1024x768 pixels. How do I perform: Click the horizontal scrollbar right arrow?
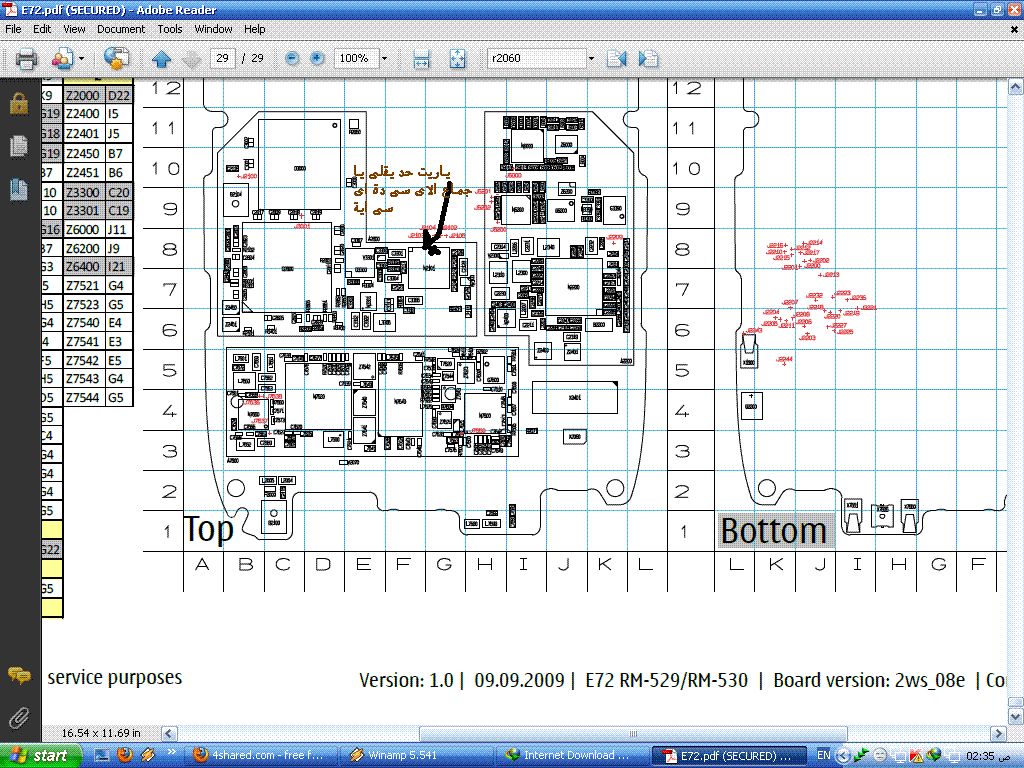998,733
